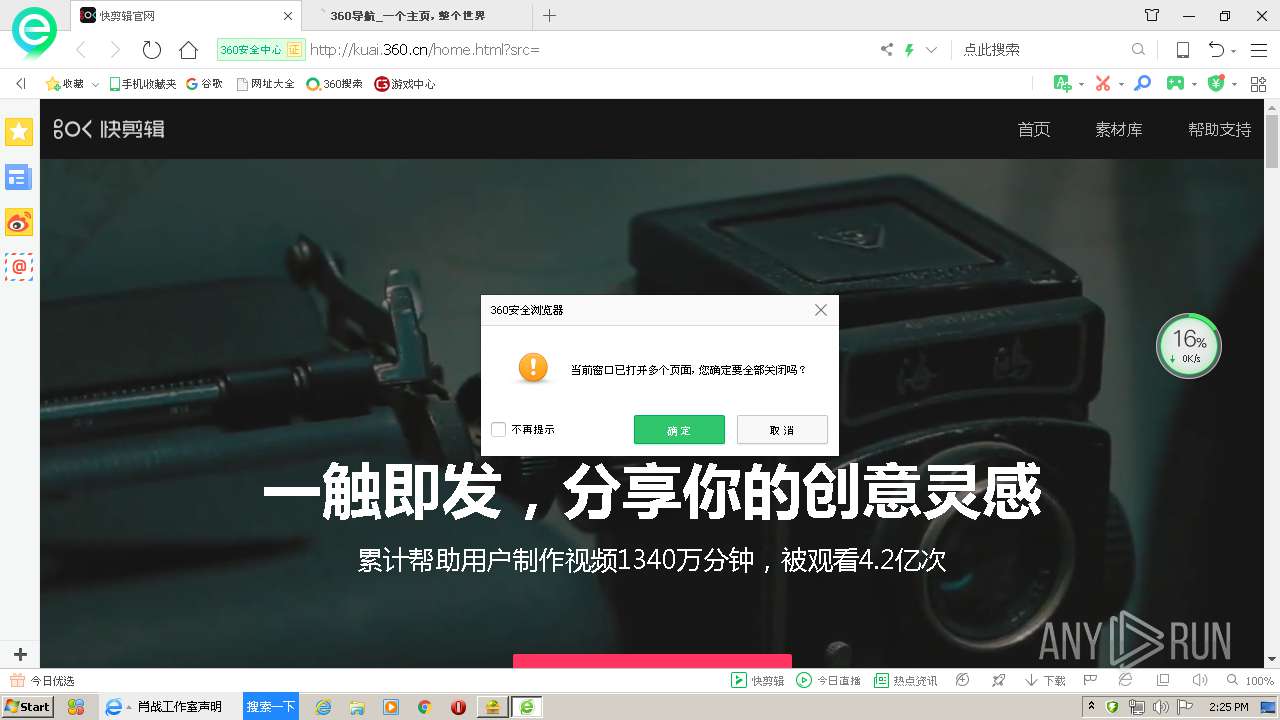
Task: Switch to the 360导航 tab
Action: [x=415, y=16]
